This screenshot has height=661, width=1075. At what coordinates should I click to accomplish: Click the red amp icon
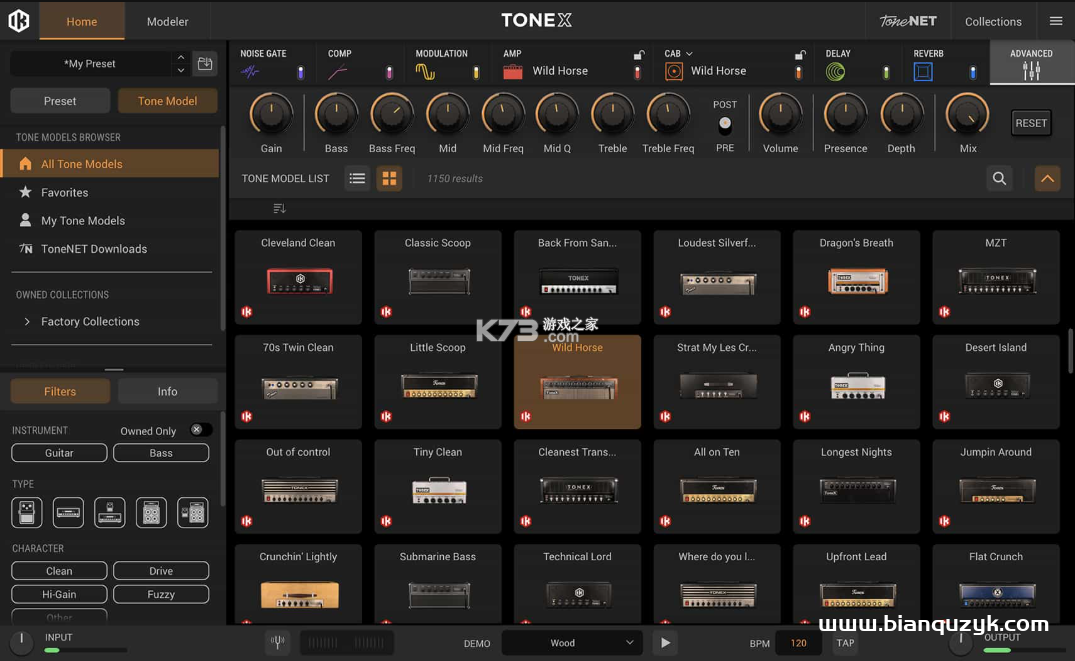(513, 71)
